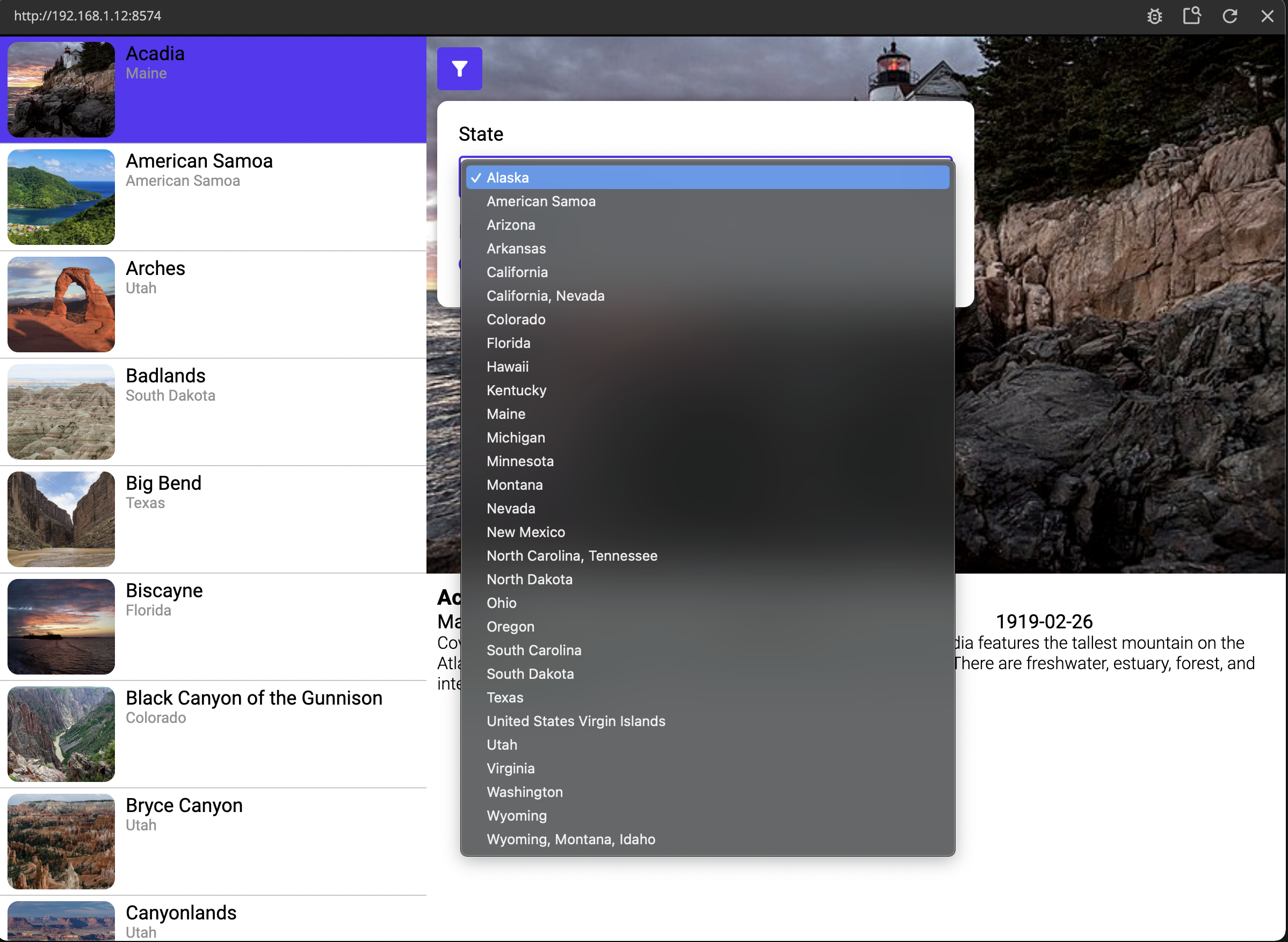Select Michigan option
Image resolution: width=1288 pixels, height=942 pixels.
tap(707, 437)
